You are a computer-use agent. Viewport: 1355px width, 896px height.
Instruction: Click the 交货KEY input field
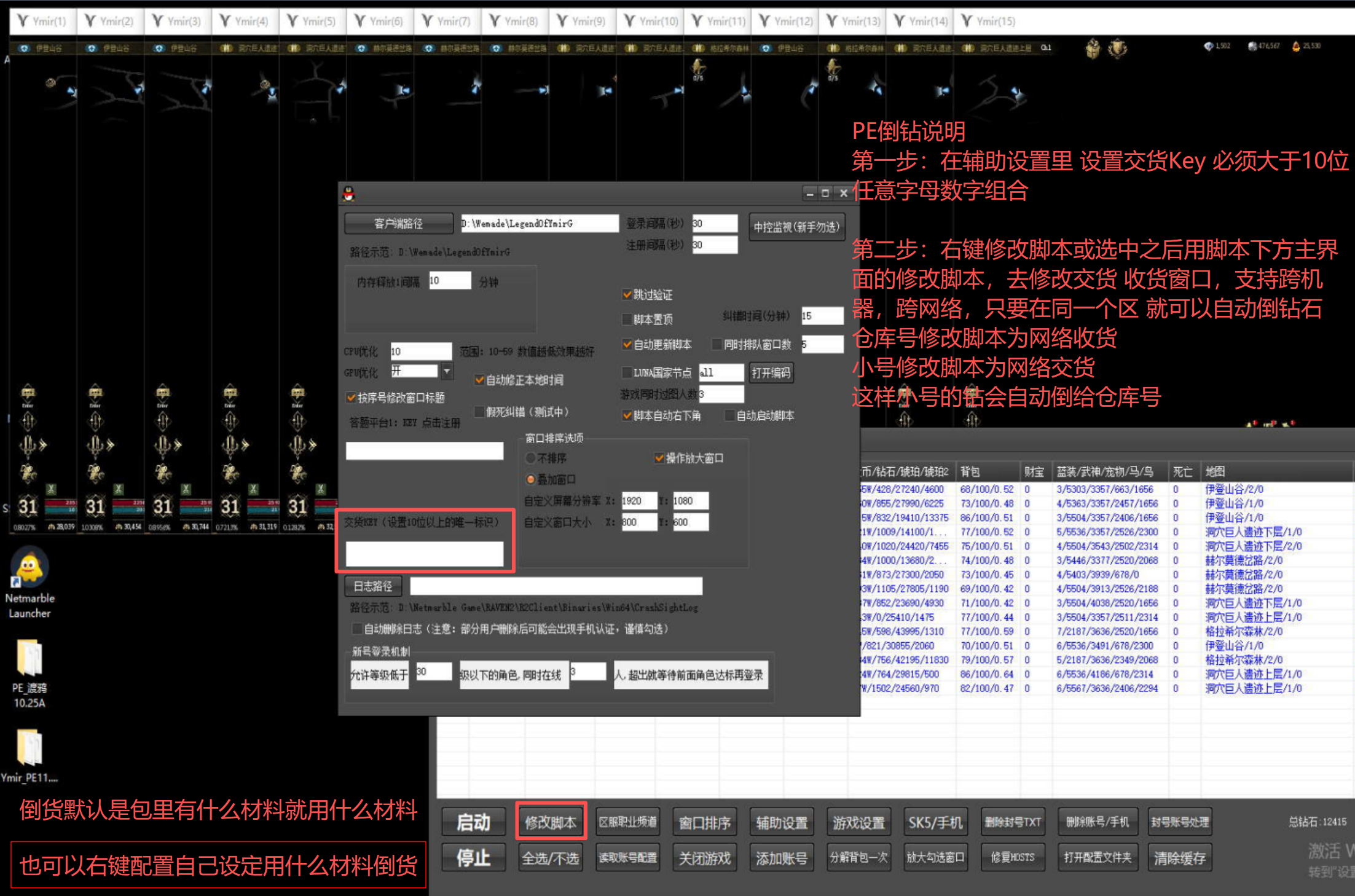425,553
